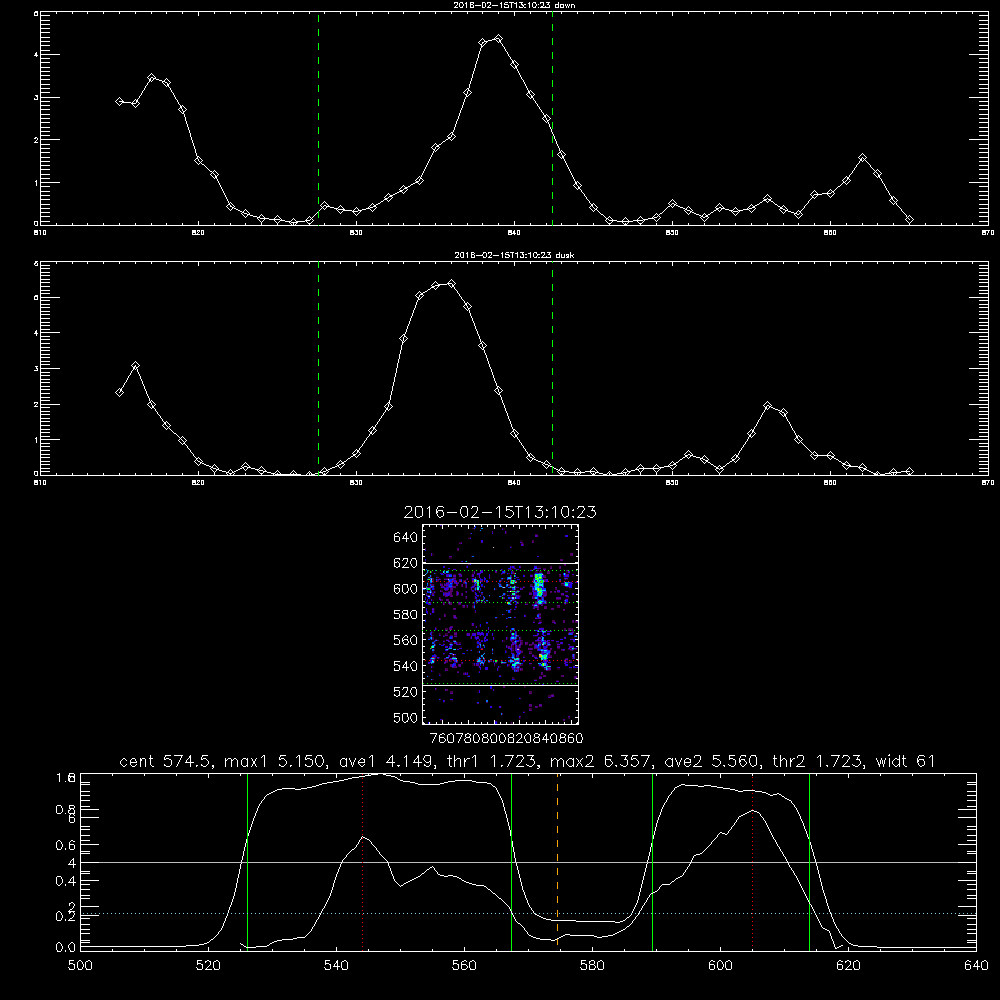Click the orange dashed center line in bottom plot
This screenshot has width=1000, height=1000.
557,861
